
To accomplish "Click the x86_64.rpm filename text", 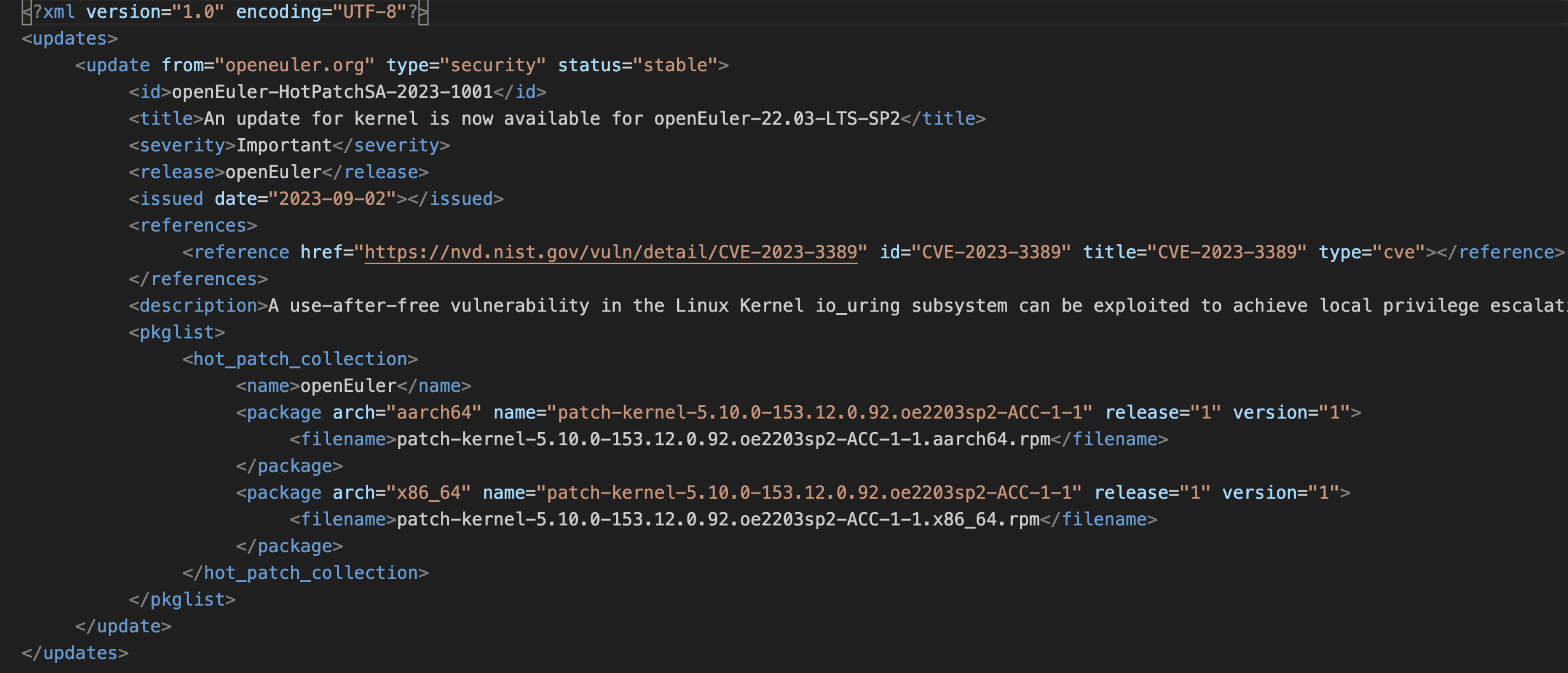I will click(718, 520).
